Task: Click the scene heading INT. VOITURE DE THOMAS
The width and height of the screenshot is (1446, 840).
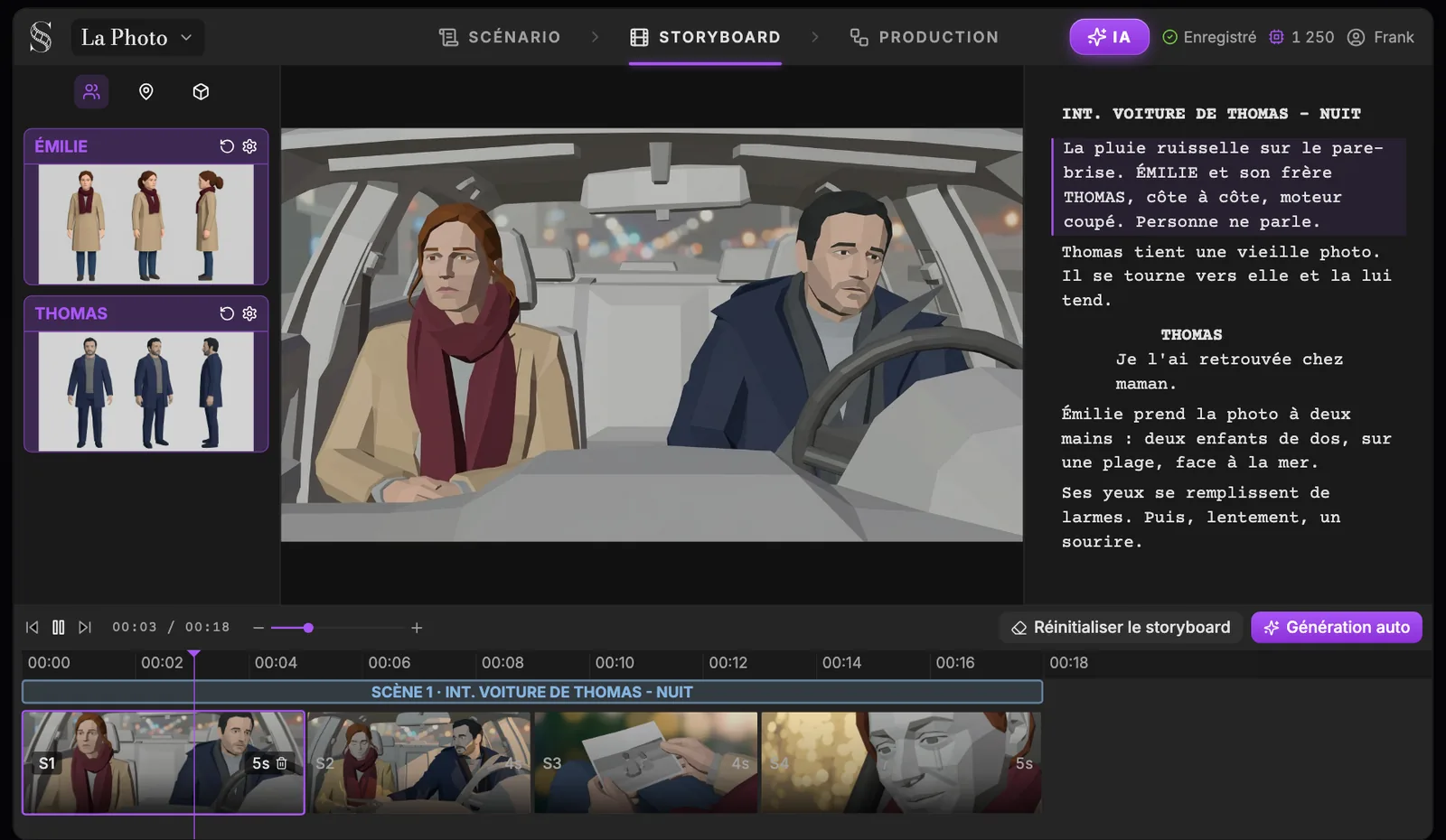Action: coord(1211,114)
